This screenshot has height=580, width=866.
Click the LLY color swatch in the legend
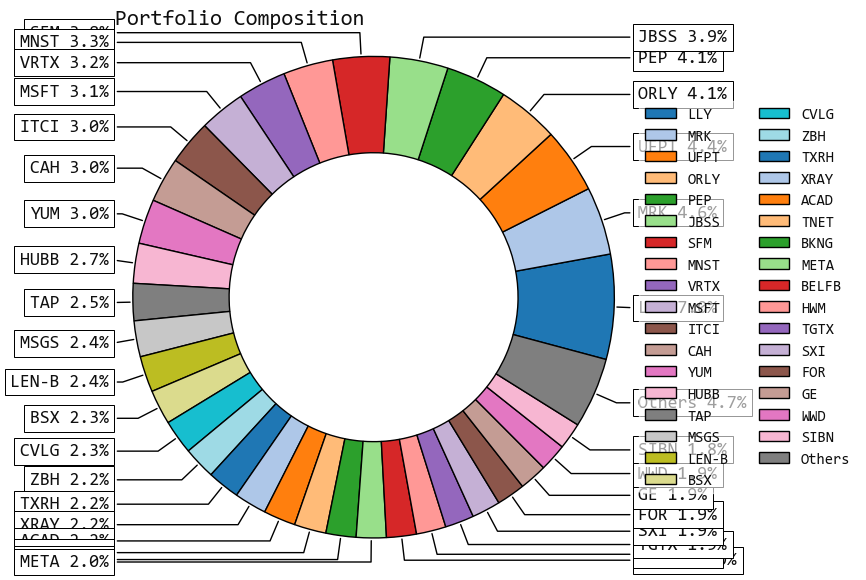pyautogui.click(x=661, y=114)
